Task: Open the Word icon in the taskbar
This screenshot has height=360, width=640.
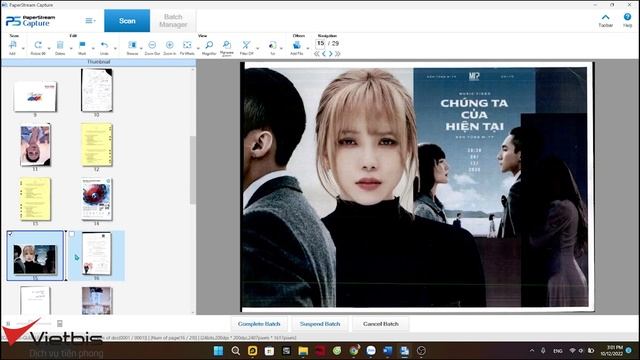Action: point(388,351)
